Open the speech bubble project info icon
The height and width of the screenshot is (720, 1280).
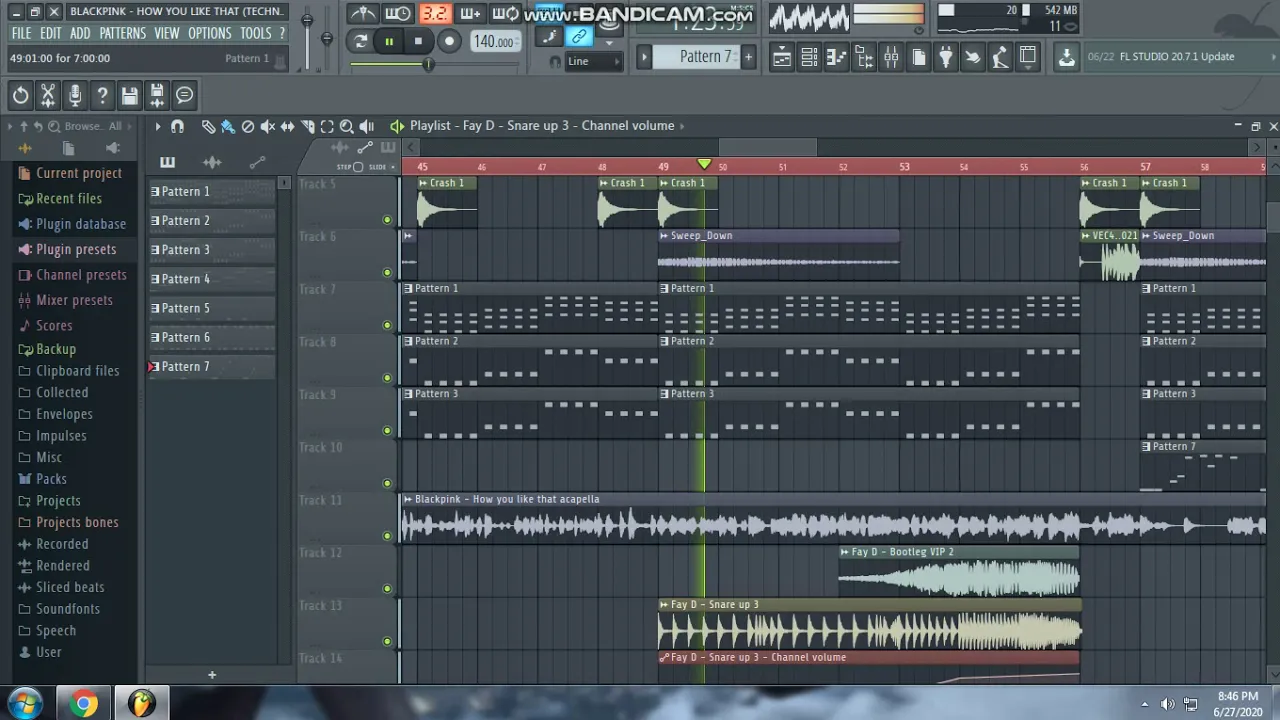(184, 95)
